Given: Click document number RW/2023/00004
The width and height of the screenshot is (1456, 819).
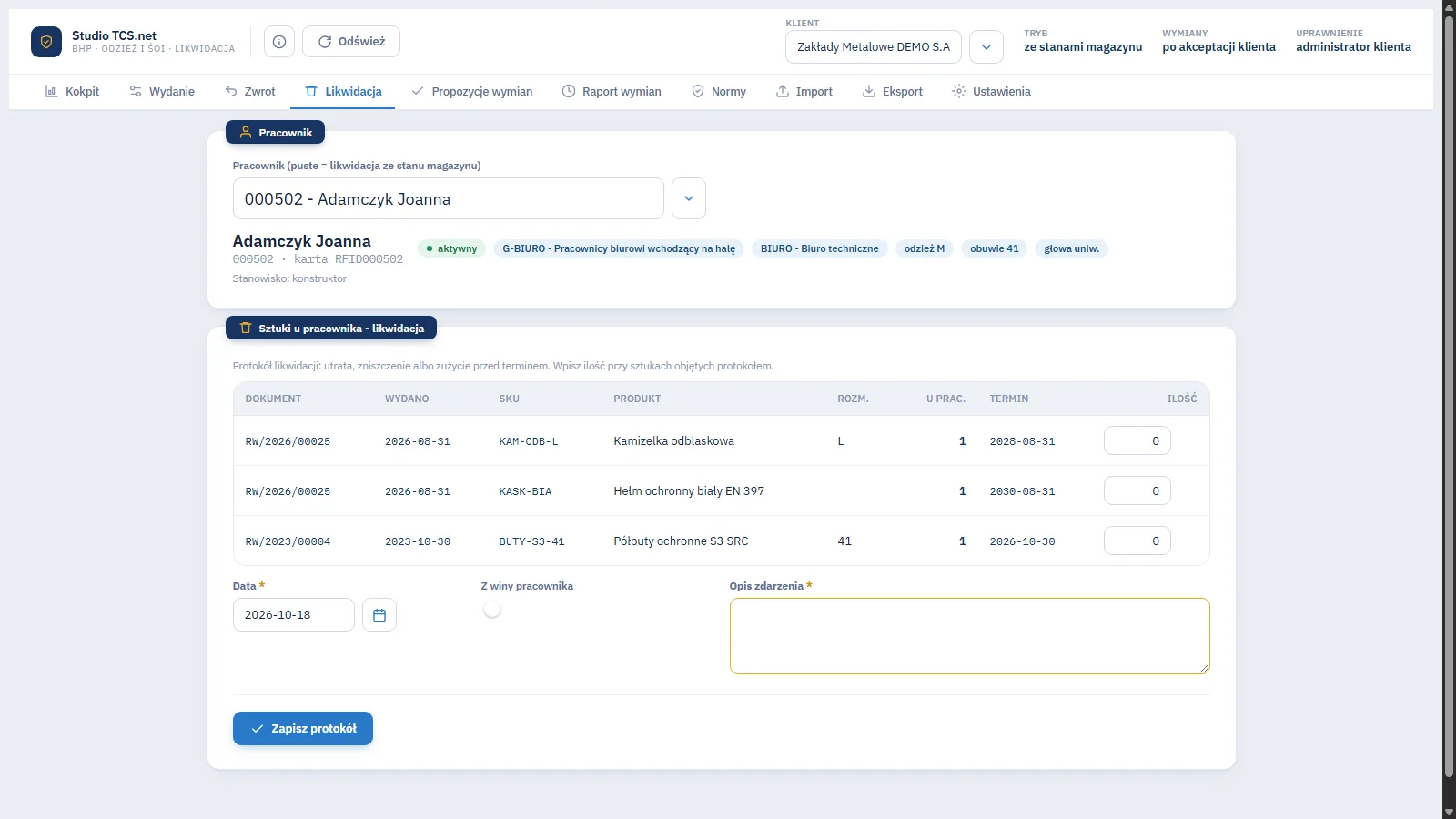Looking at the screenshot, I should click(x=288, y=541).
